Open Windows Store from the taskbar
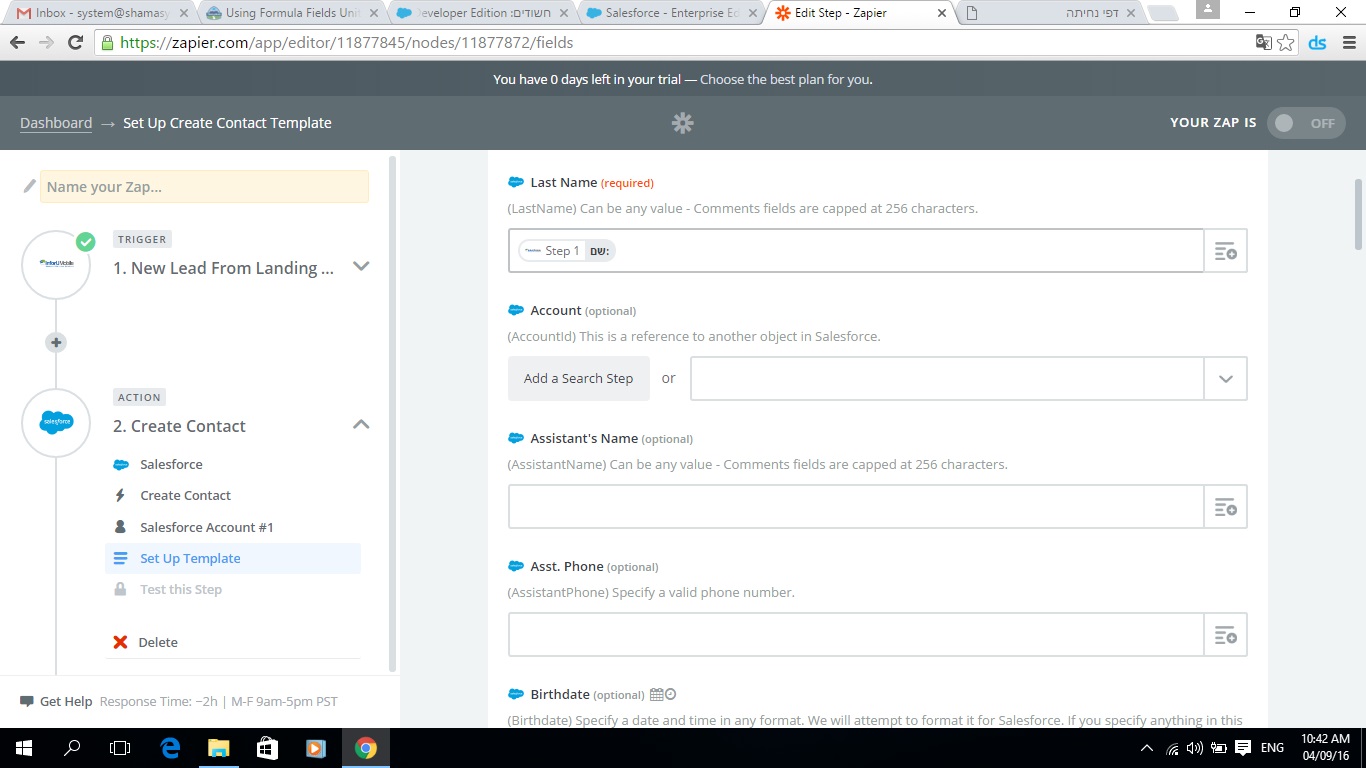 point(267,748)
